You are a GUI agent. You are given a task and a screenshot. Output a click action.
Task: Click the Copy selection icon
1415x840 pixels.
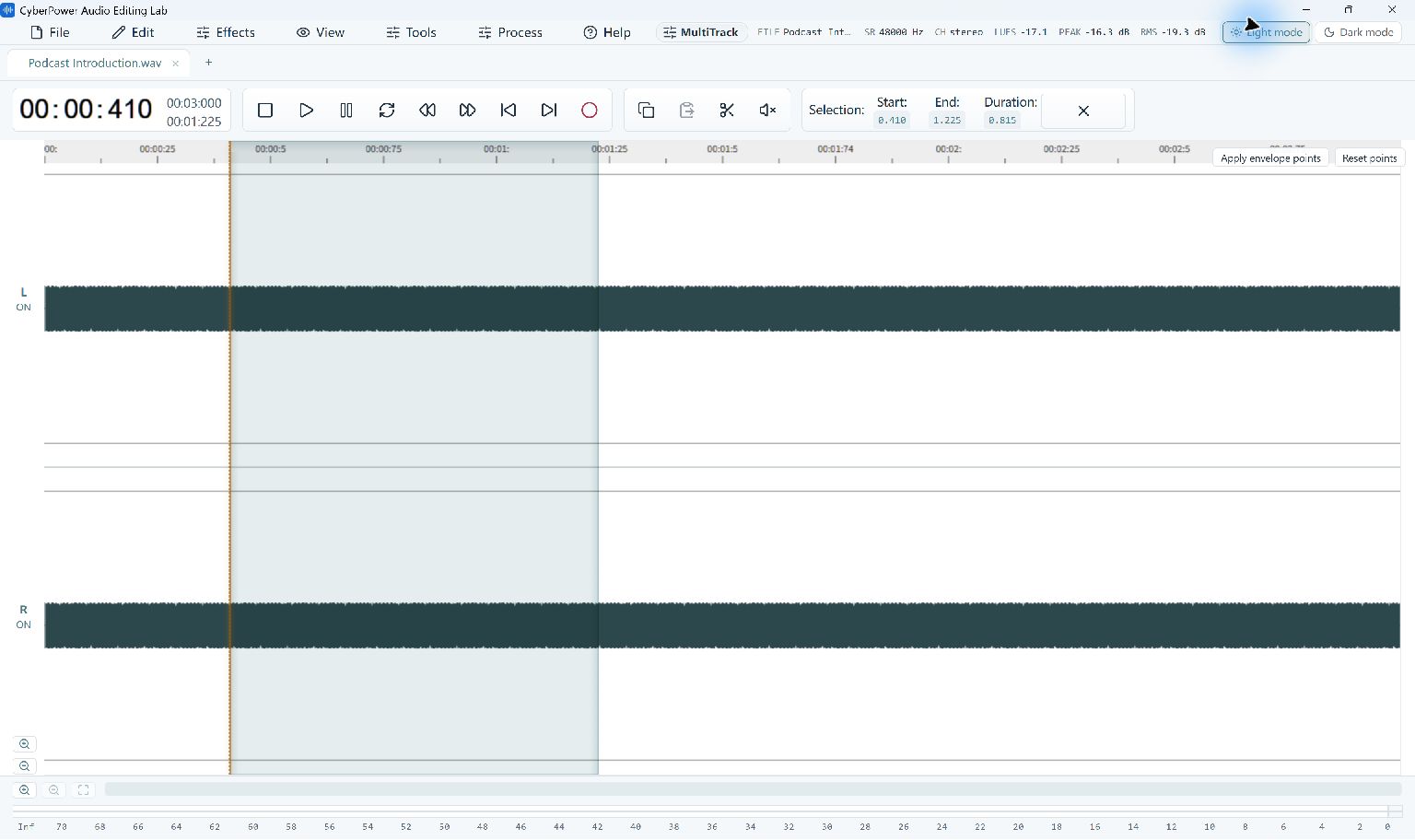(x=646, y=111)
